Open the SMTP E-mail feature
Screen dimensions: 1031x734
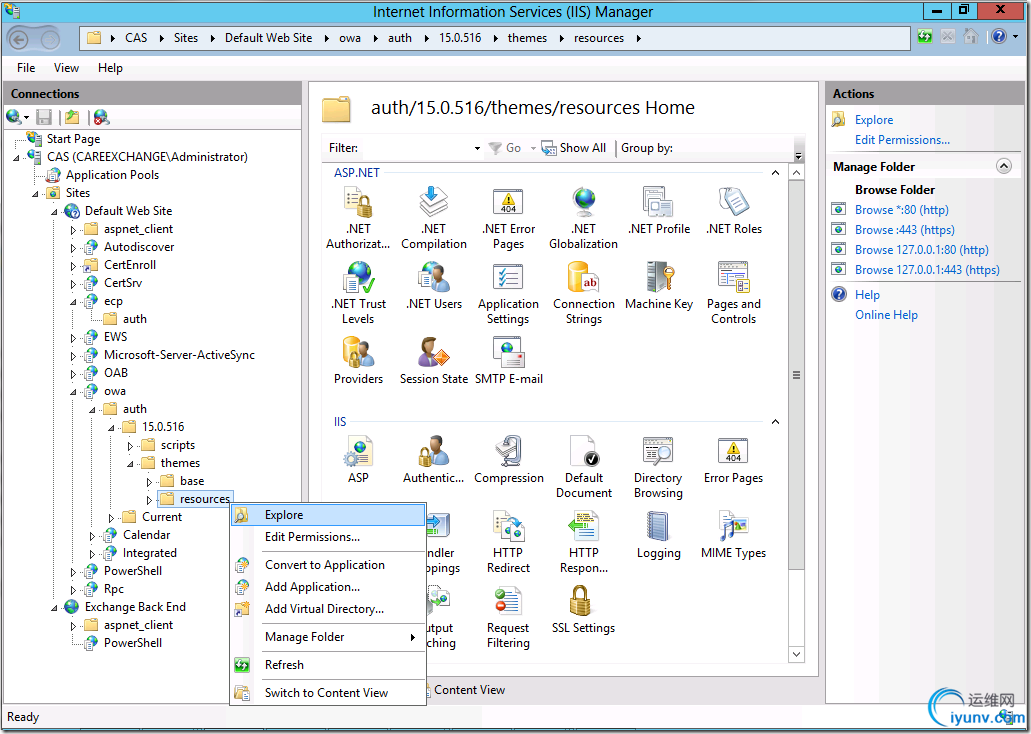coord(508,360)
